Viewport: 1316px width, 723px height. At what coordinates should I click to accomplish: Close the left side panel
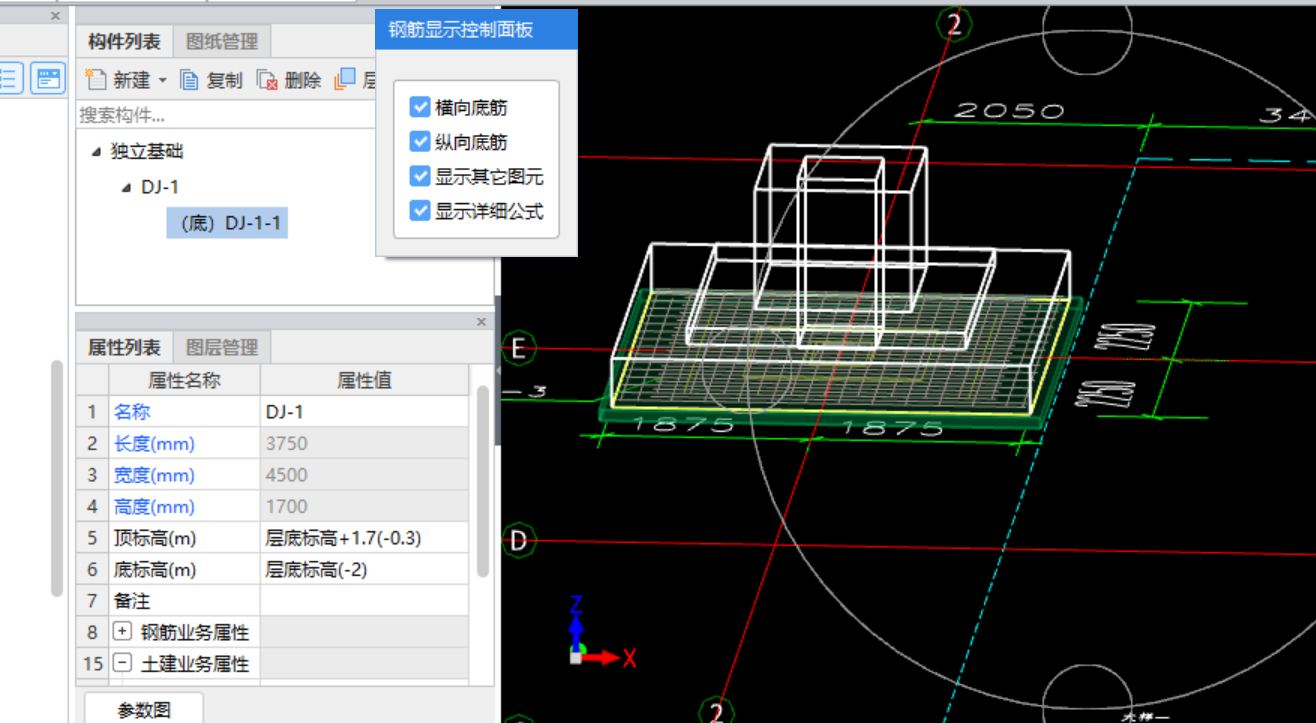click(55, 16)
